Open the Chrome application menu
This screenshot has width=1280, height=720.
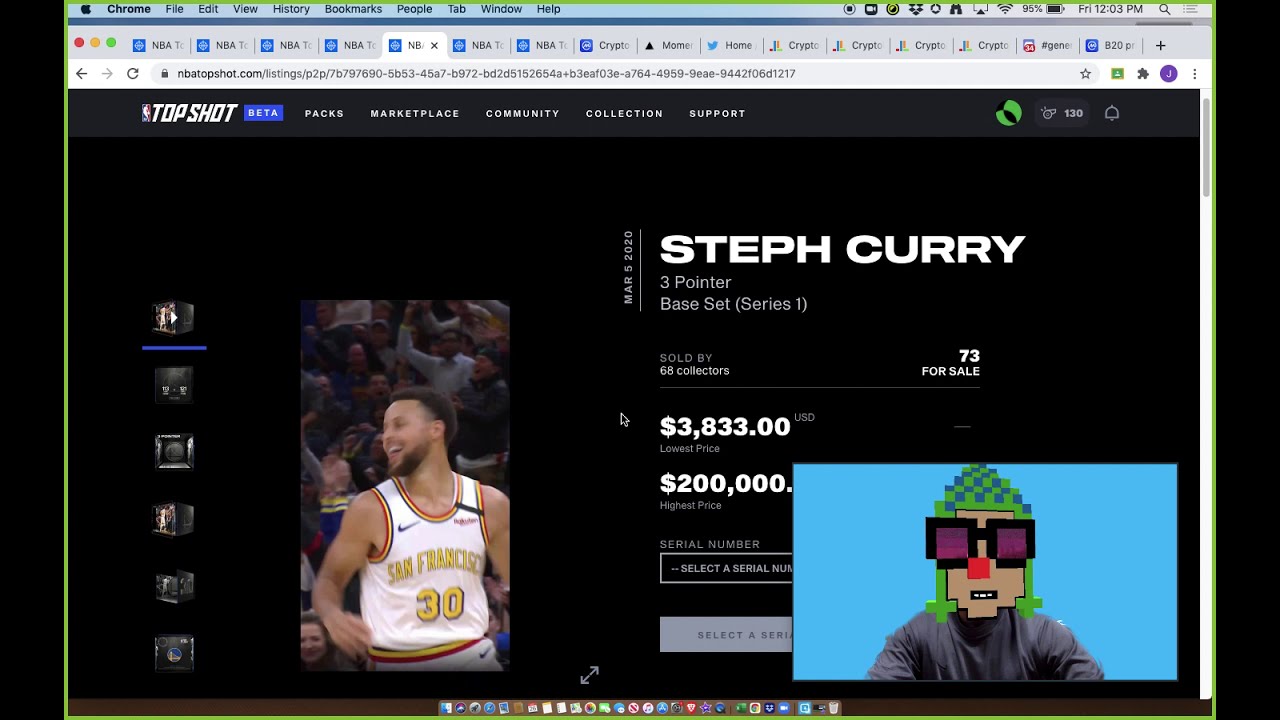click(129, 9)
